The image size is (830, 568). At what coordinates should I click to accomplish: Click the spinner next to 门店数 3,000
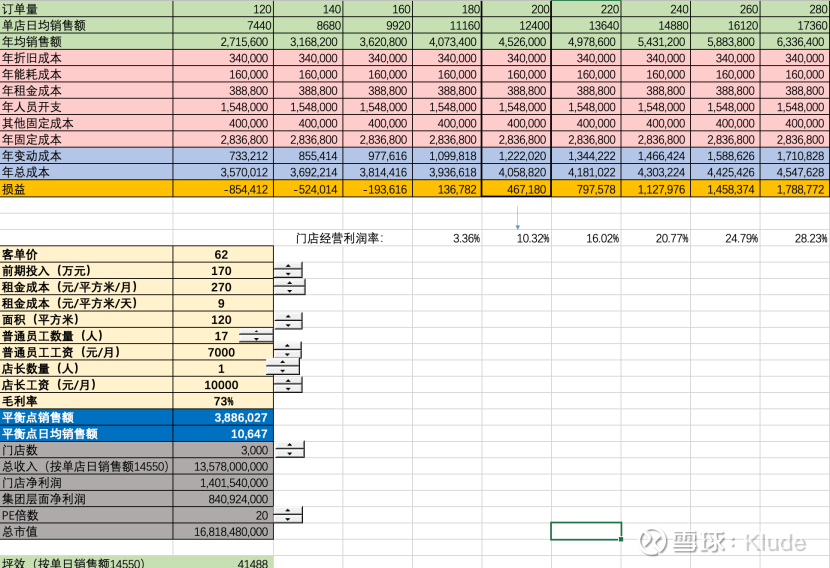click(x=290, y=450)
